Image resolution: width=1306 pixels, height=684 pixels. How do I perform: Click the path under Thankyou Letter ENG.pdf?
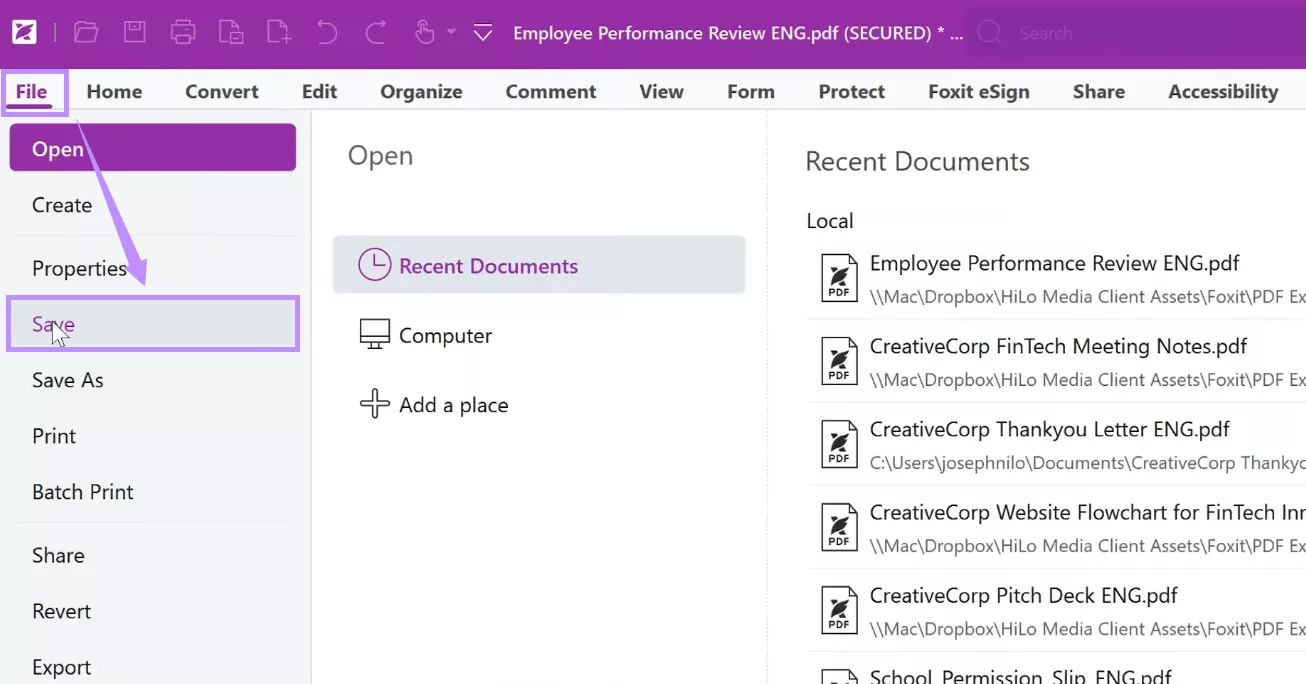(1087, 463)
